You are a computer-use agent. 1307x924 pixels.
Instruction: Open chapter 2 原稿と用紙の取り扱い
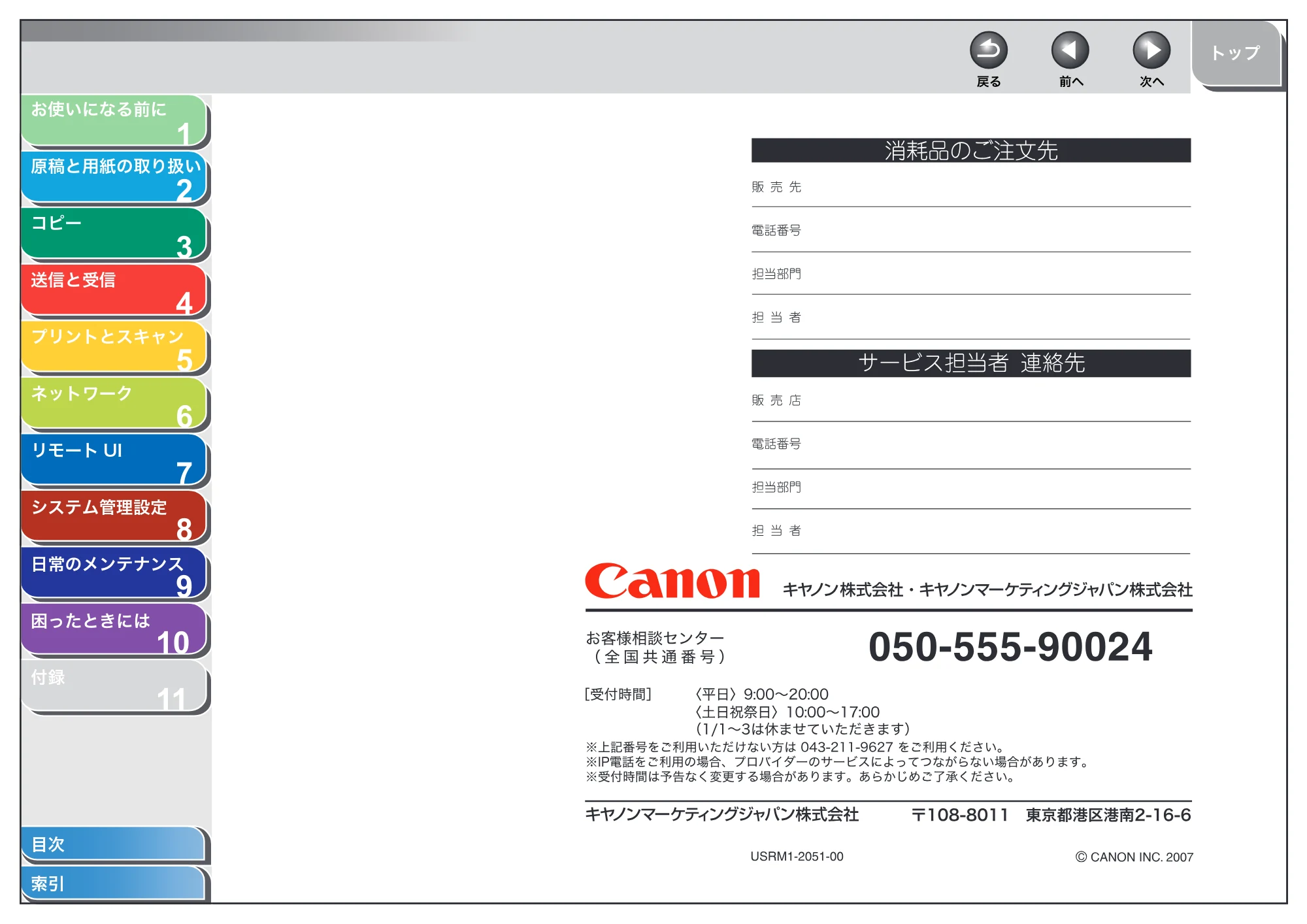pos(114,177)
